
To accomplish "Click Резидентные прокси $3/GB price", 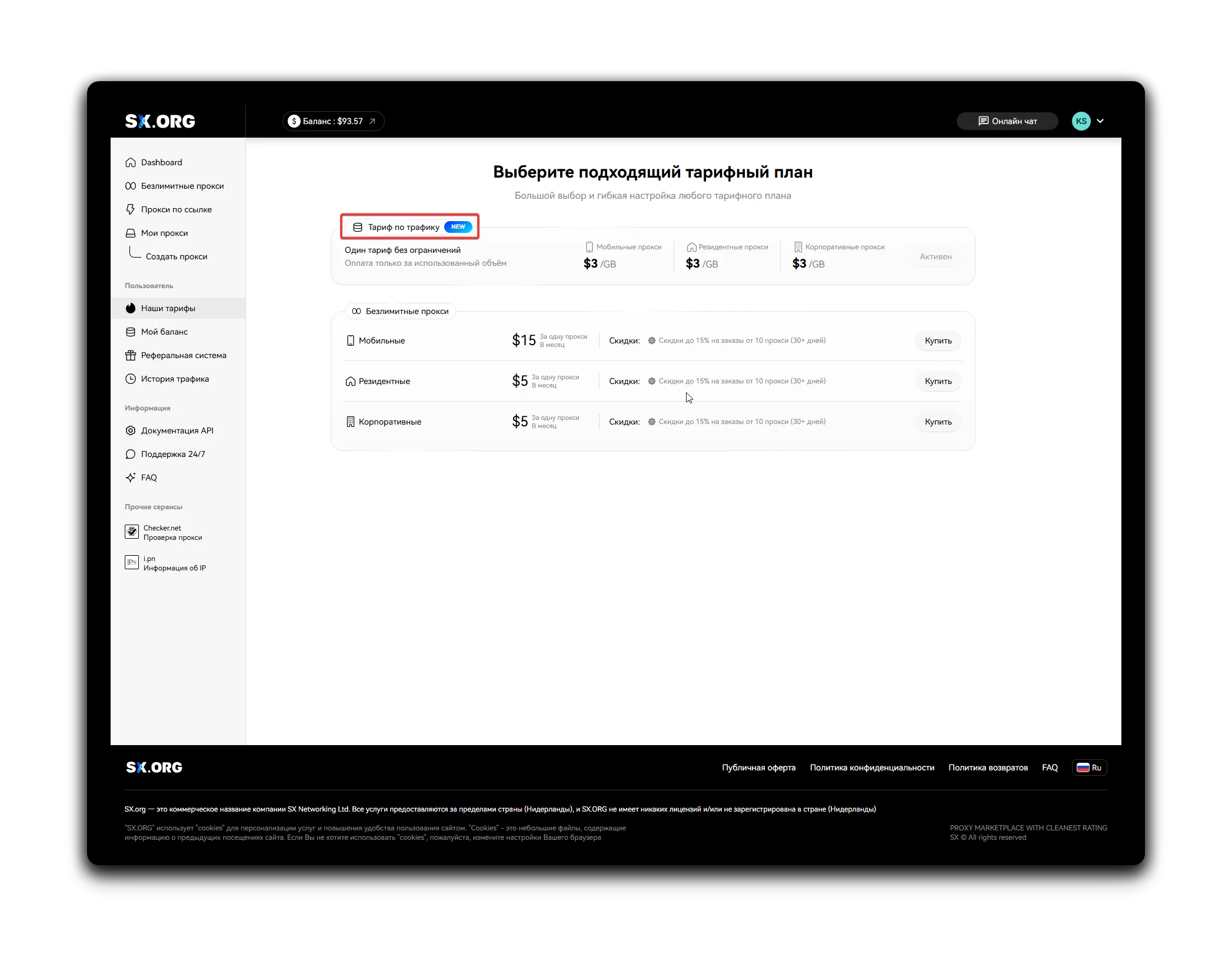I will (702, 263).
